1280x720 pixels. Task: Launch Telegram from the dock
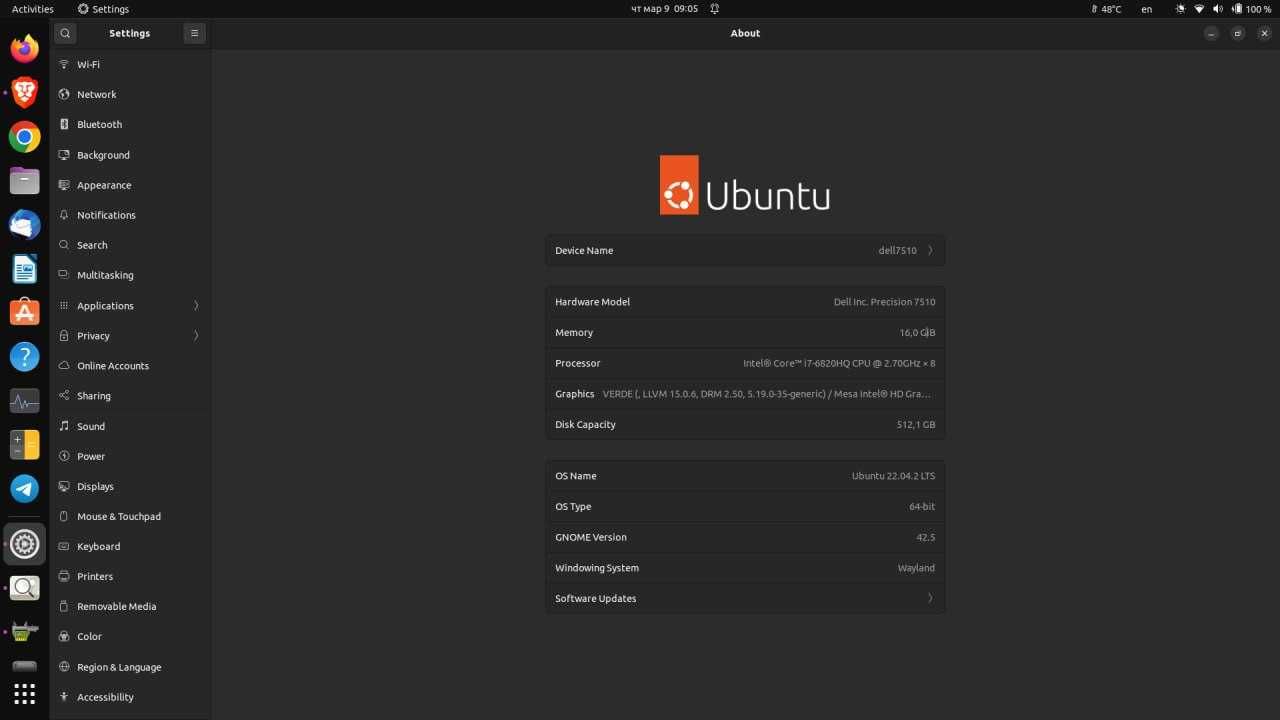point(25,489)
